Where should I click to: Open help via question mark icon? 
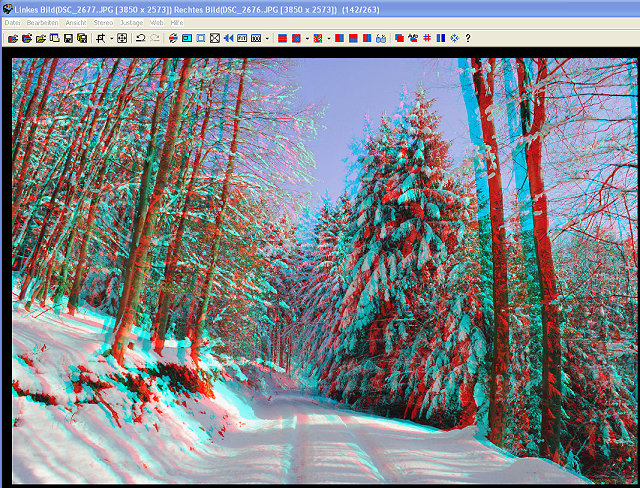coord(468,38)
